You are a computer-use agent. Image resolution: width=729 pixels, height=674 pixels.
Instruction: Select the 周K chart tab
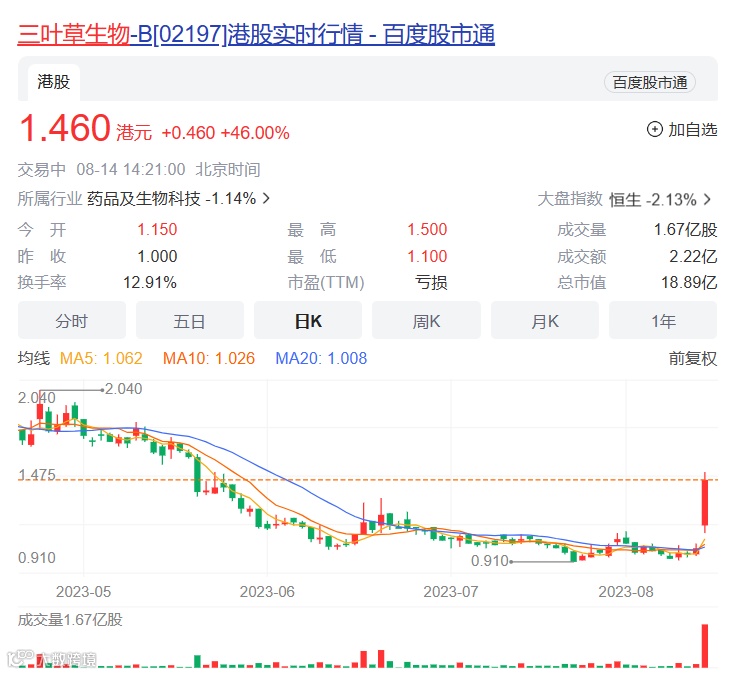coord(426,321)
